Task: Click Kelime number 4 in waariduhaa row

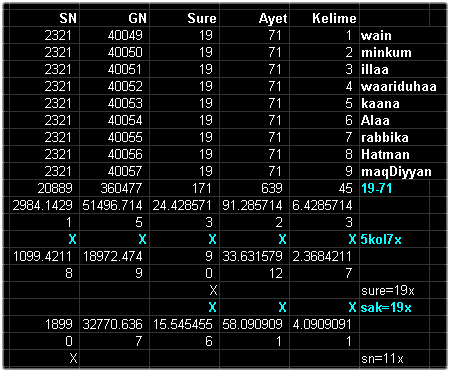Action: [349, 86]
